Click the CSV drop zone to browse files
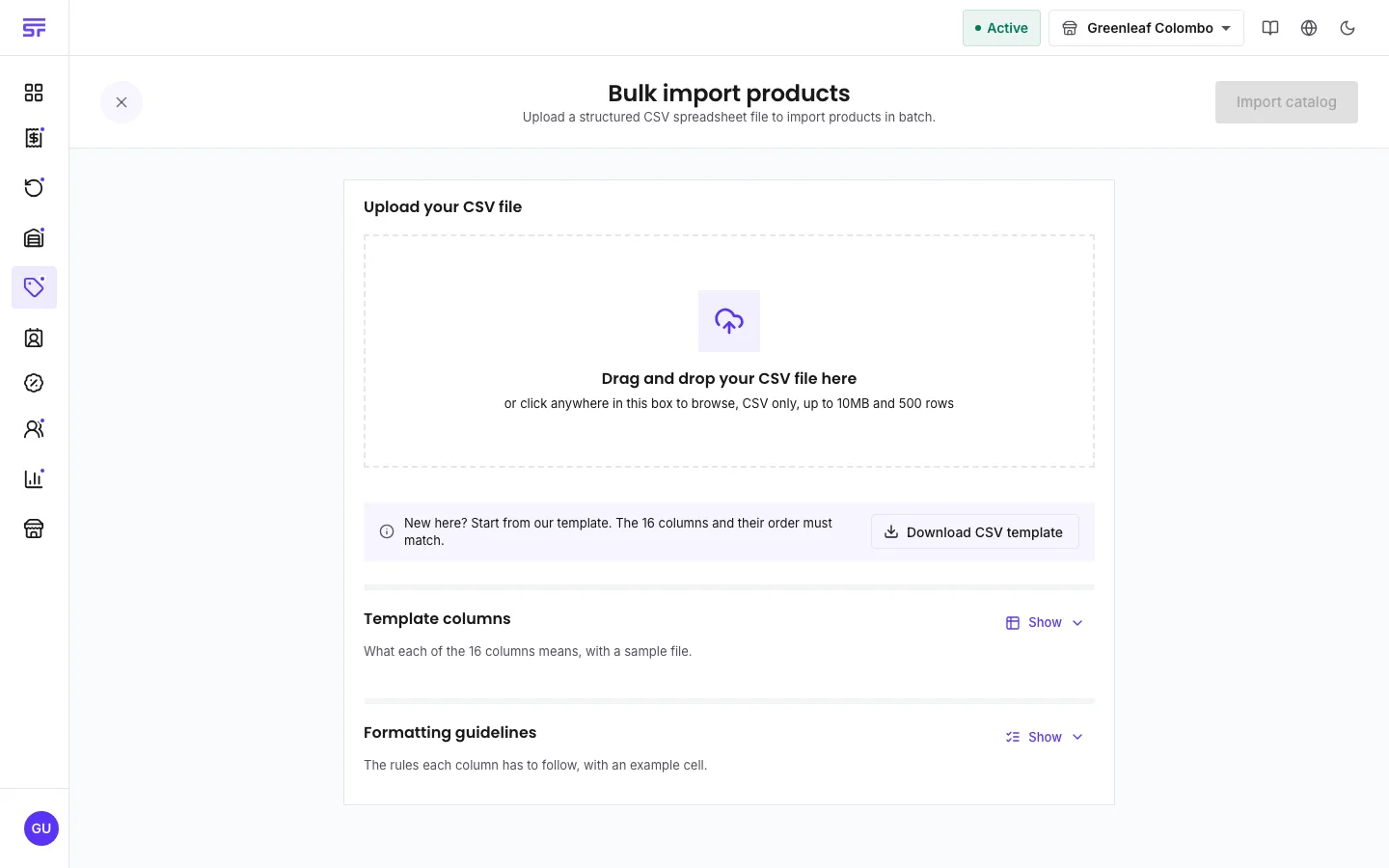 point(729,351)
